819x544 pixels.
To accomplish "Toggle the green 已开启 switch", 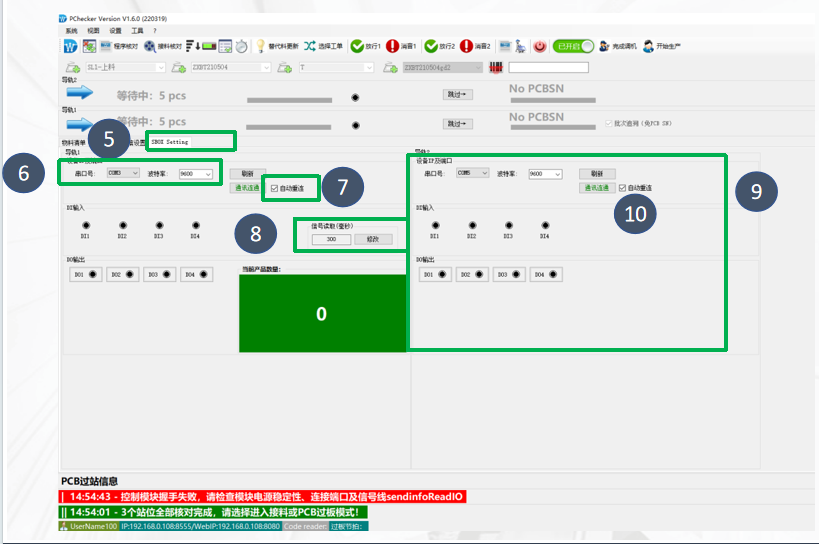I will [574, 46].
